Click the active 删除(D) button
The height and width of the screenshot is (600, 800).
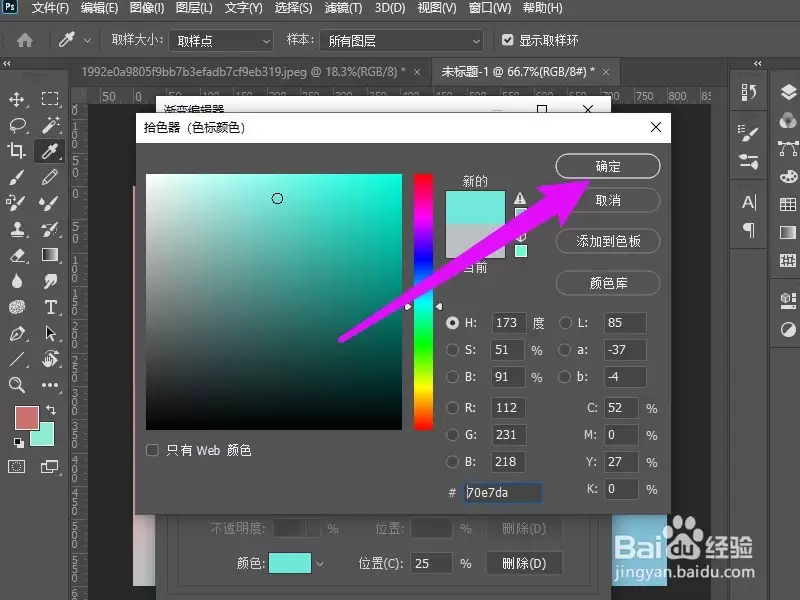(524, 563)
